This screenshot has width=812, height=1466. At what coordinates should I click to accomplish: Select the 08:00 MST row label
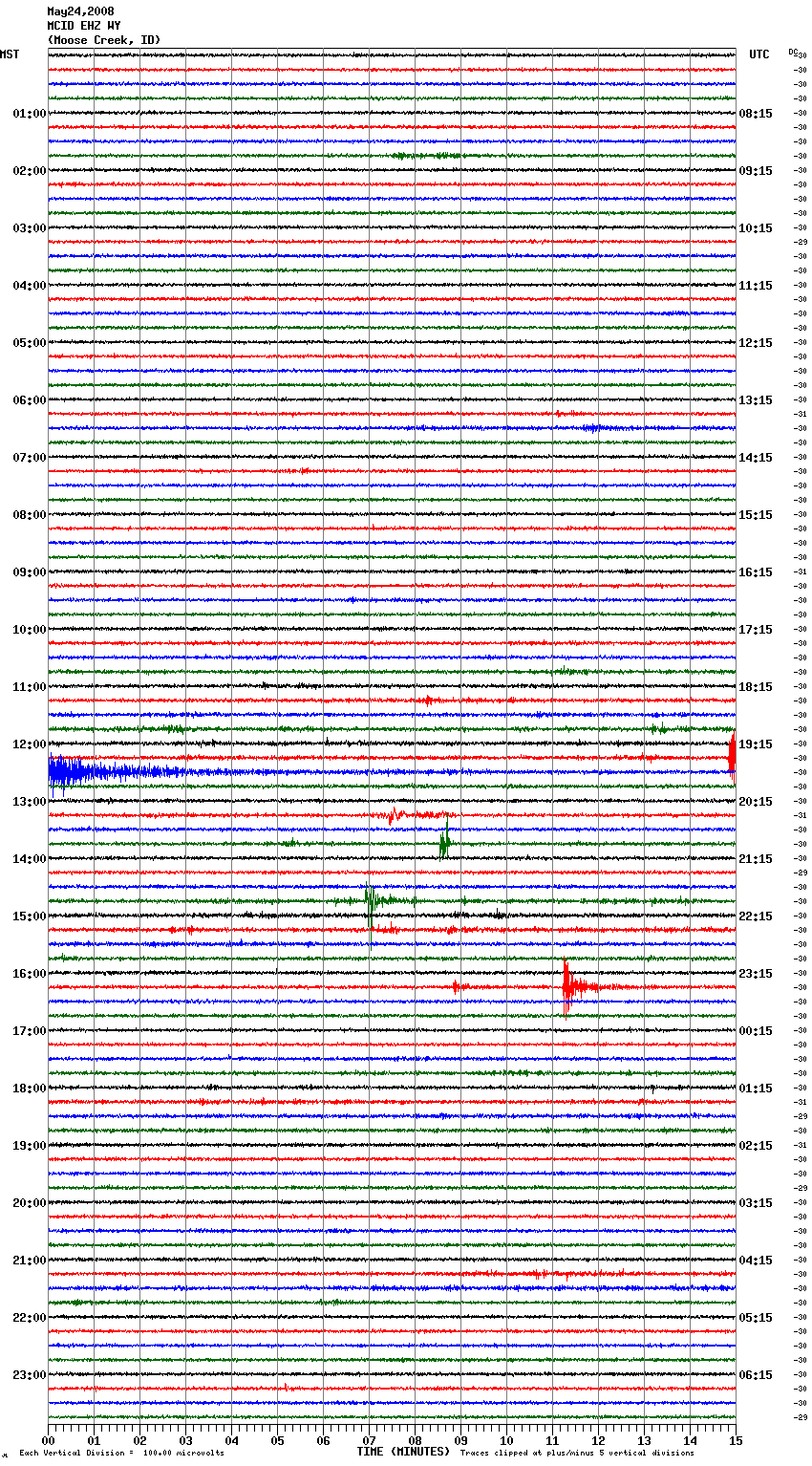coord(30,515)
